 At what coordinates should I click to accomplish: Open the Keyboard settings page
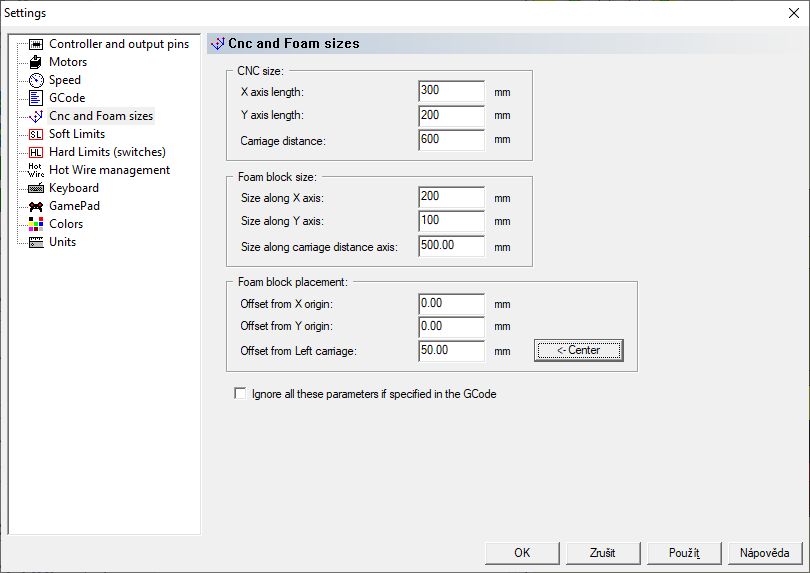[x=73, y=188]
